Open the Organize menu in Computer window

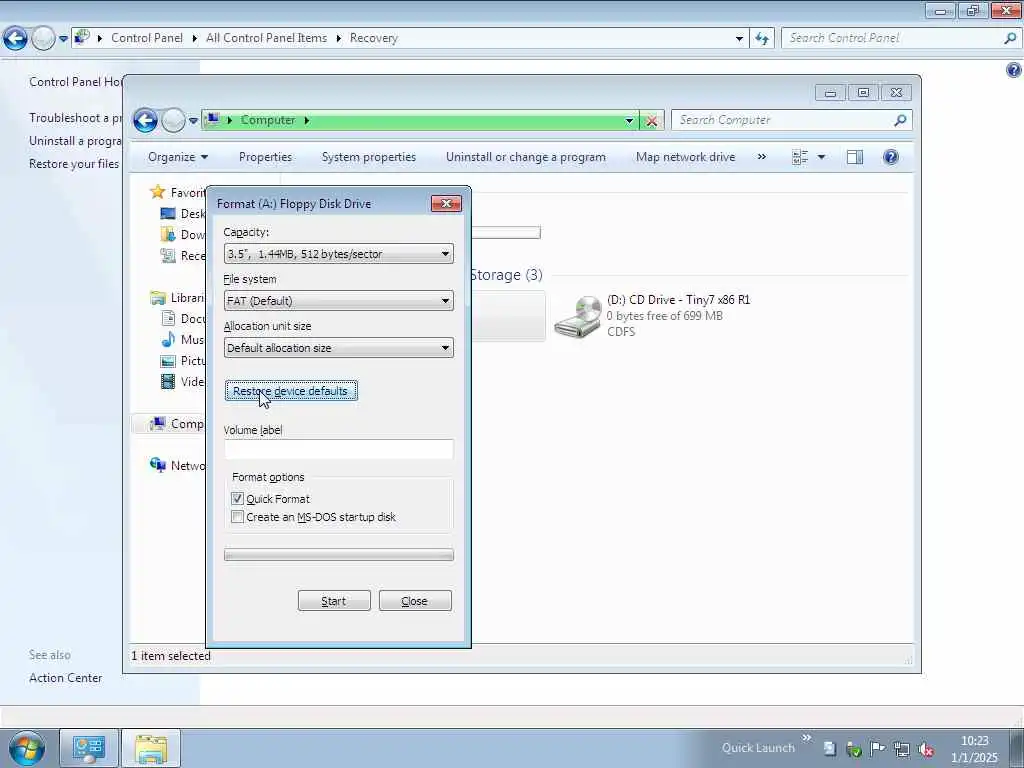tap(178, 157)
